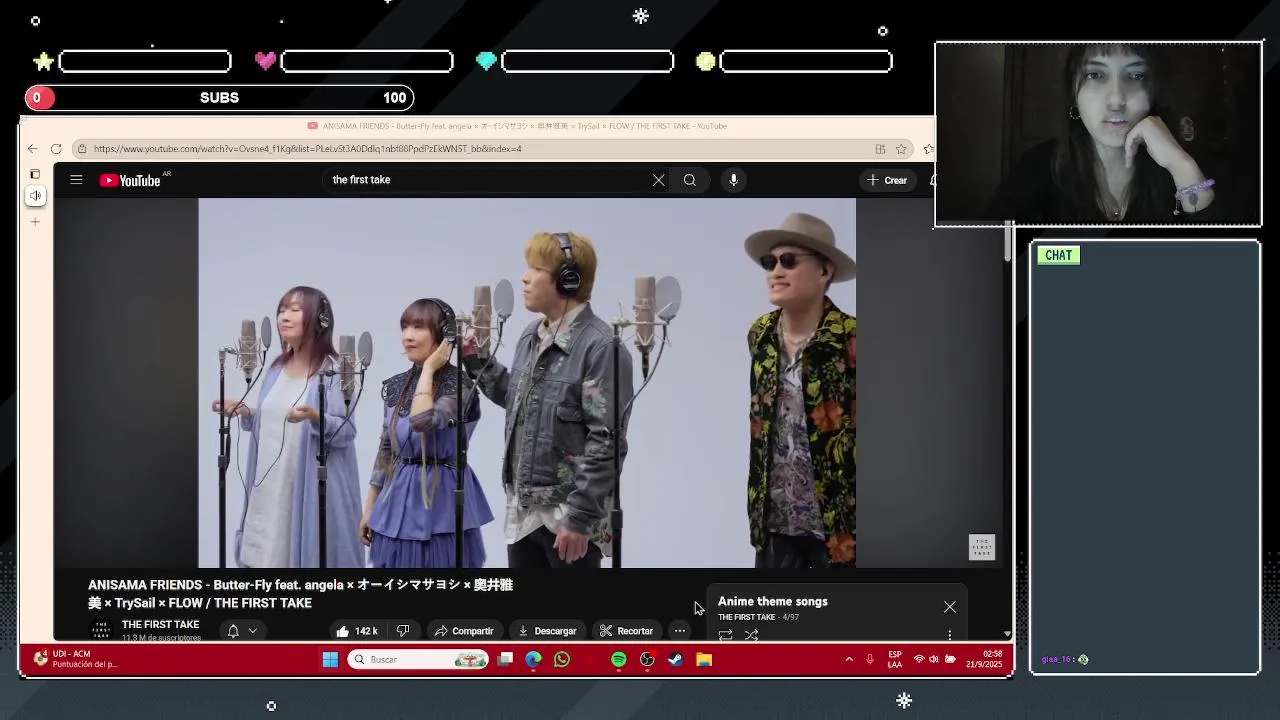Open Wi-Fi network tray icon
Image resolution: width=1280 pixels, height=720 pixels.
919,660
